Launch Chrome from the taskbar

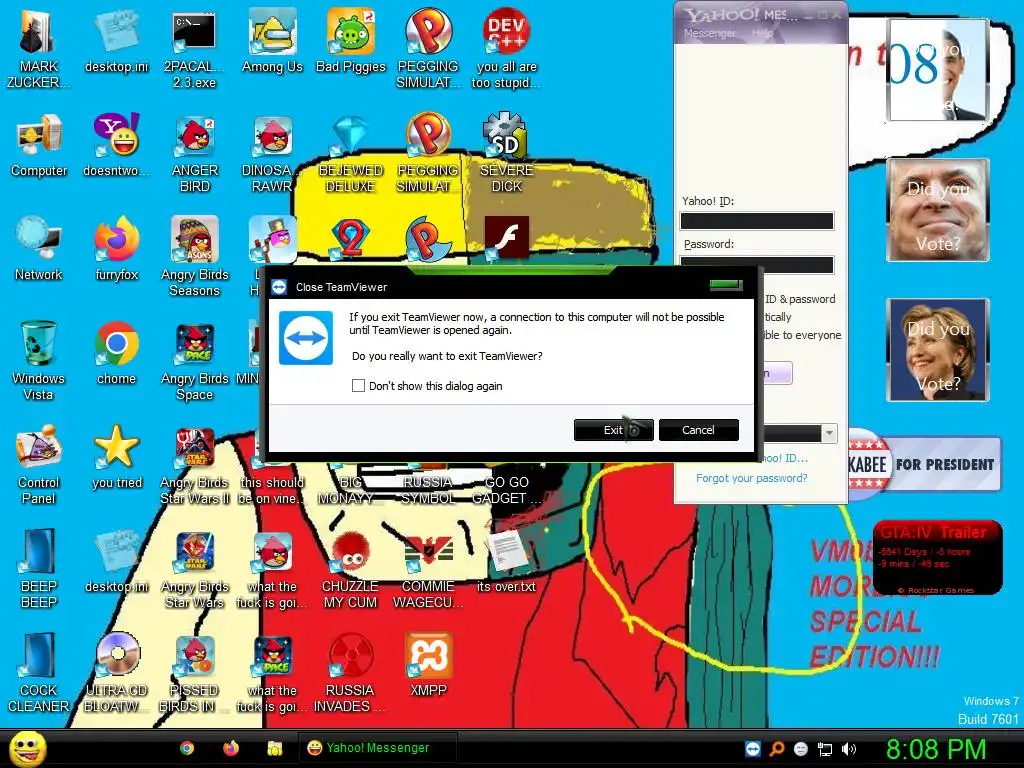[187, 748]
